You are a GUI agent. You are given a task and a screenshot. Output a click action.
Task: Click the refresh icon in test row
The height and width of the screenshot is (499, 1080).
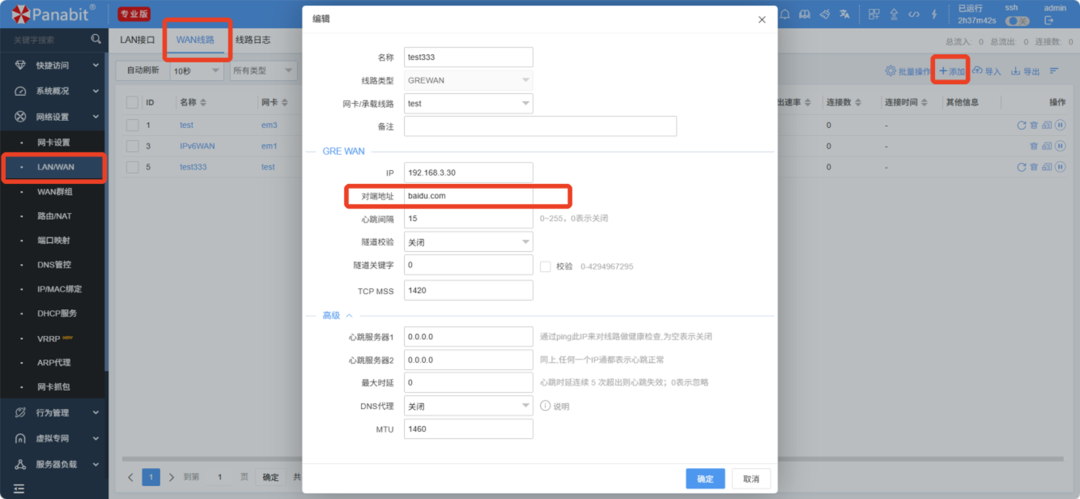(1021, 125)
